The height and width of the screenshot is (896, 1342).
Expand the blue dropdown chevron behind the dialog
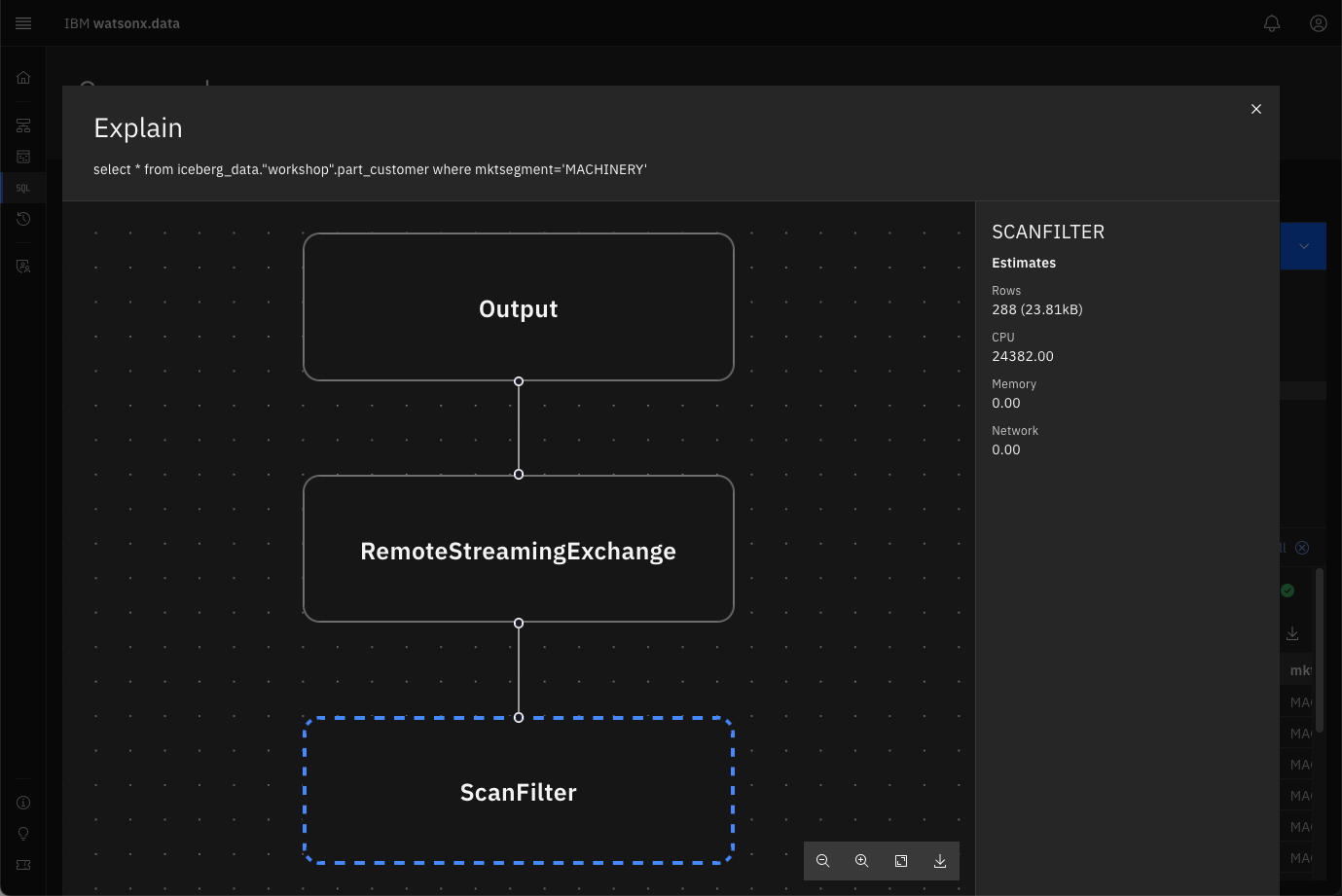tap(1304, 246)
